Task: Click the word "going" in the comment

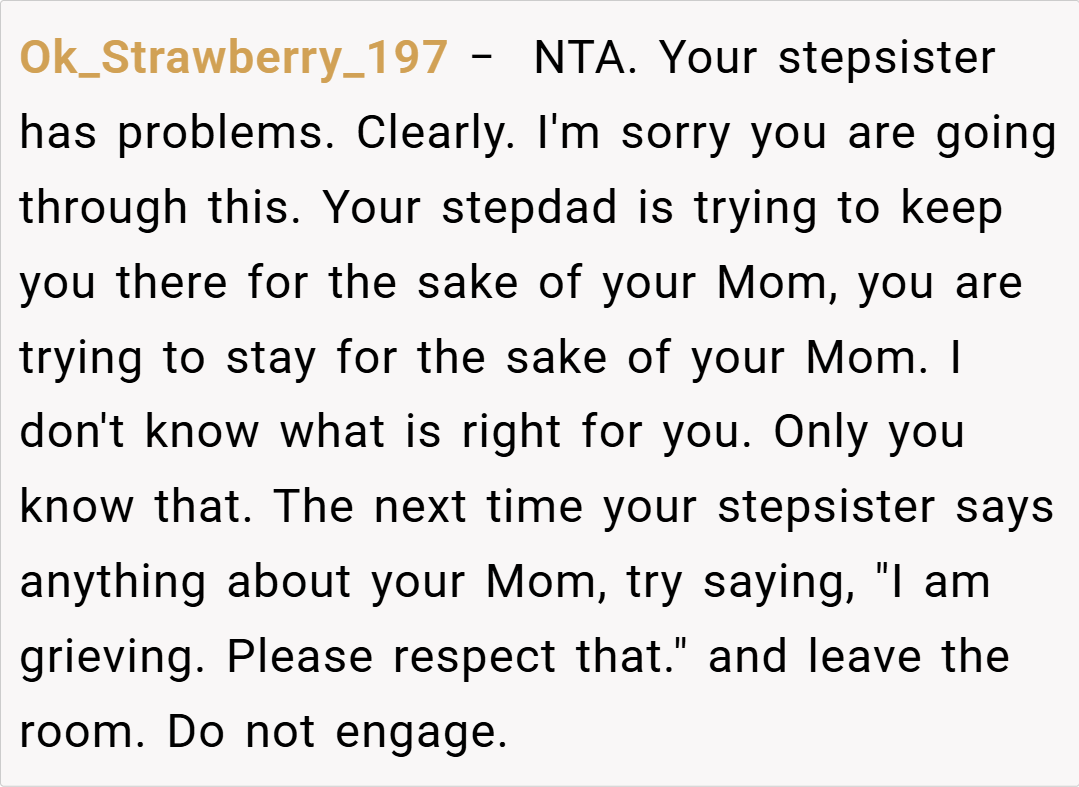Action: (x=996, y=134)
